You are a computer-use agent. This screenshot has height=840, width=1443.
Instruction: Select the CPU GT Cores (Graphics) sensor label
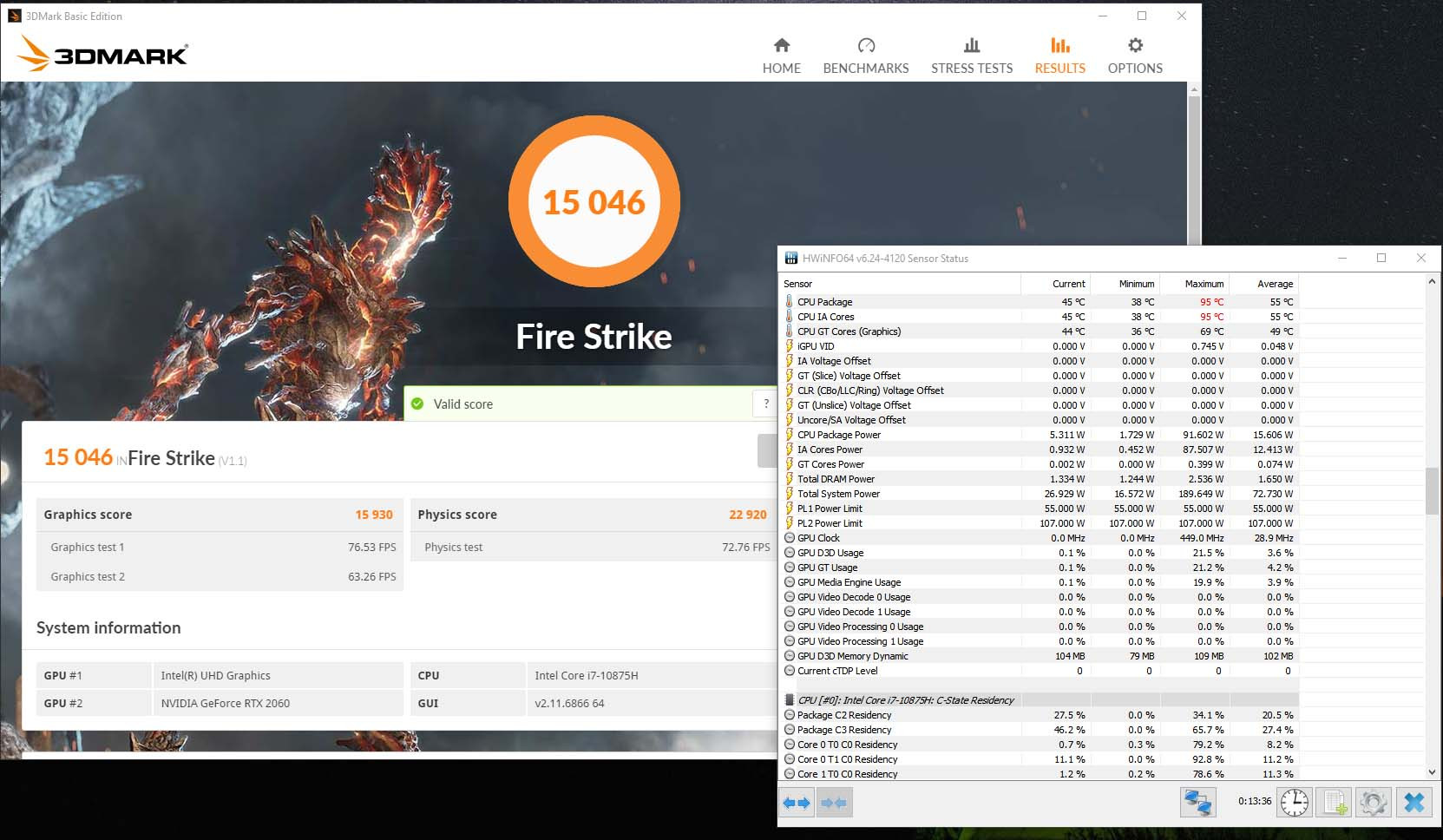[849, 331]
